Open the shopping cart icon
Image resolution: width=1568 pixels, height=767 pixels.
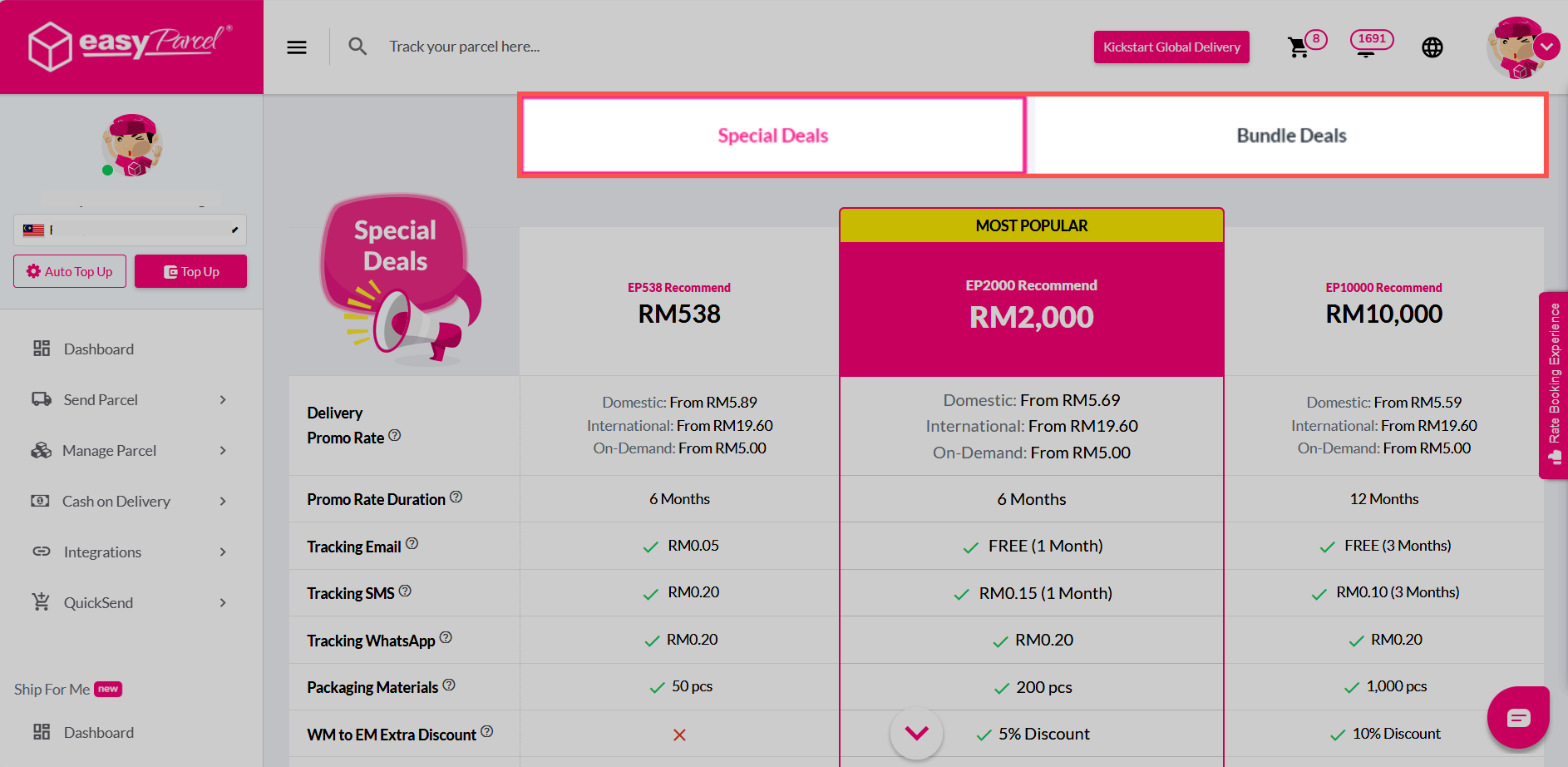coord(1298,47)
